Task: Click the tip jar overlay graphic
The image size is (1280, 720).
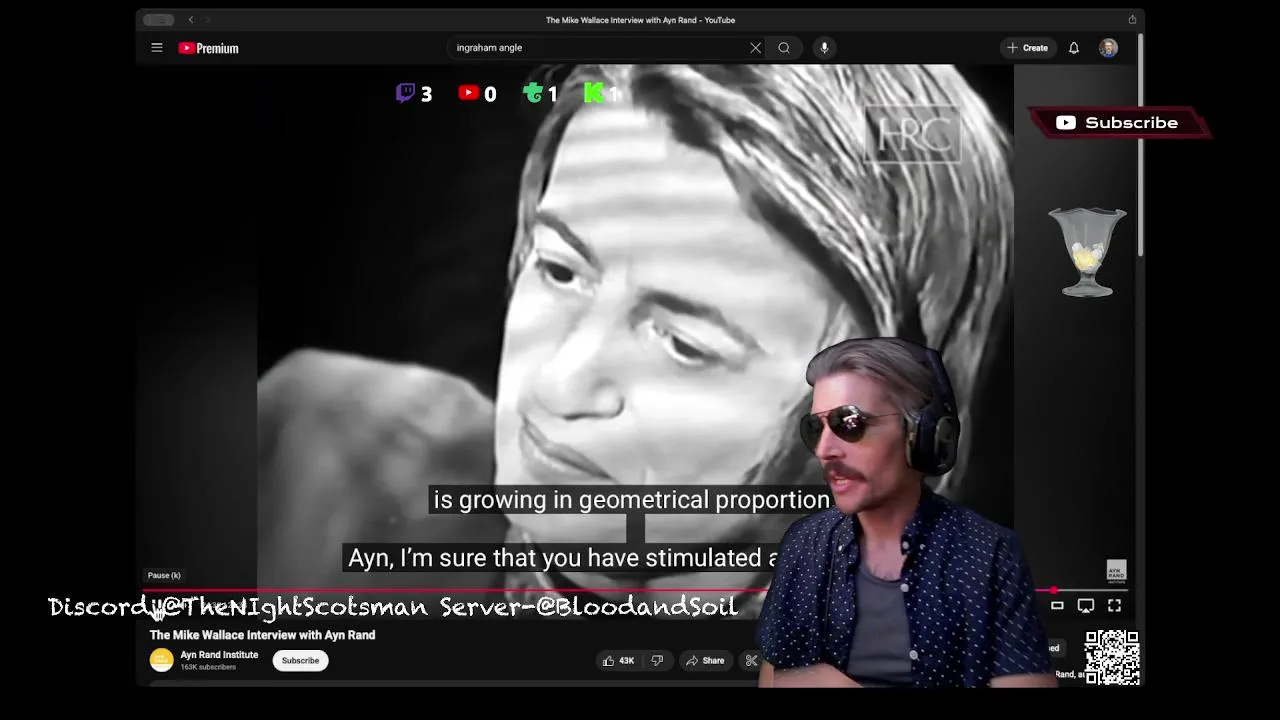Action: 1087,252
